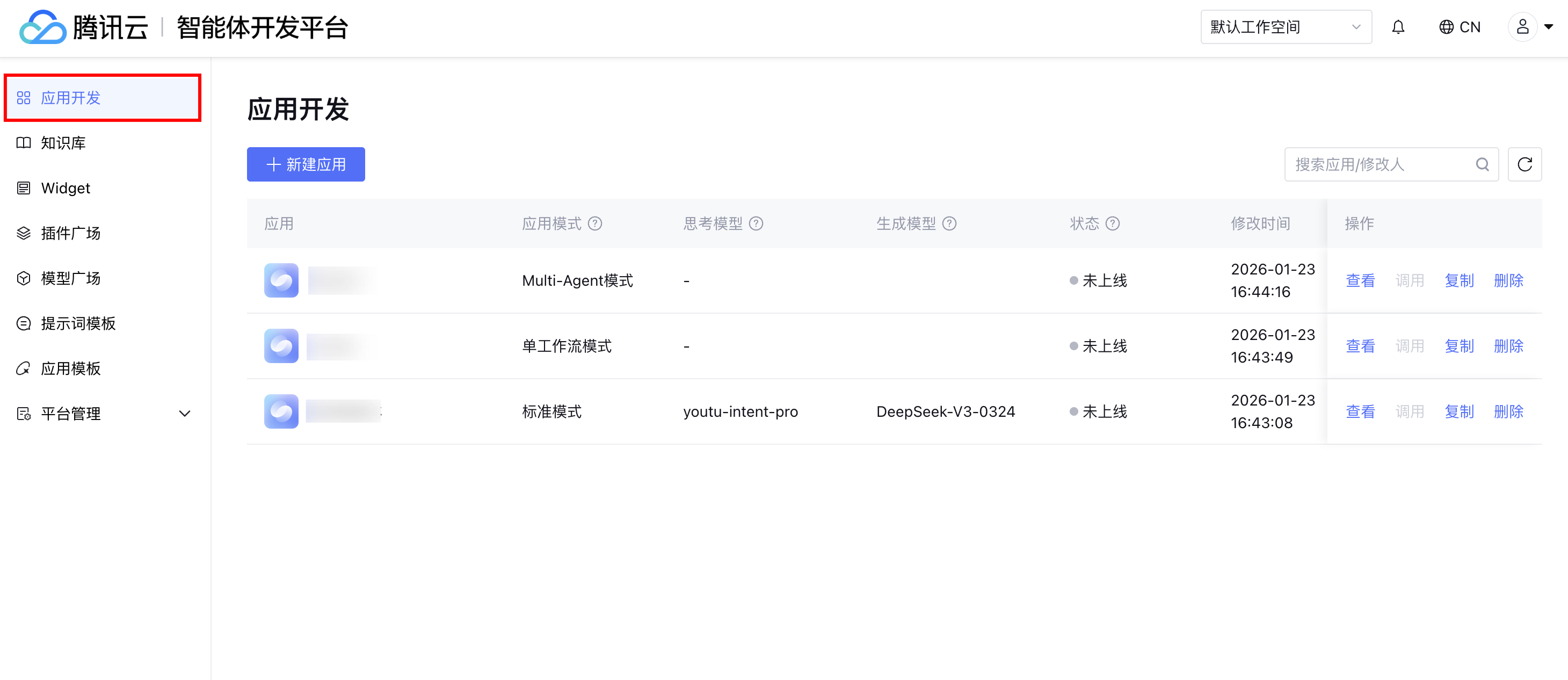Image resolution: width=1568 pixels, height=680 pixels.
Task: Click the search magnifier icon
Action: (1482, 164)
